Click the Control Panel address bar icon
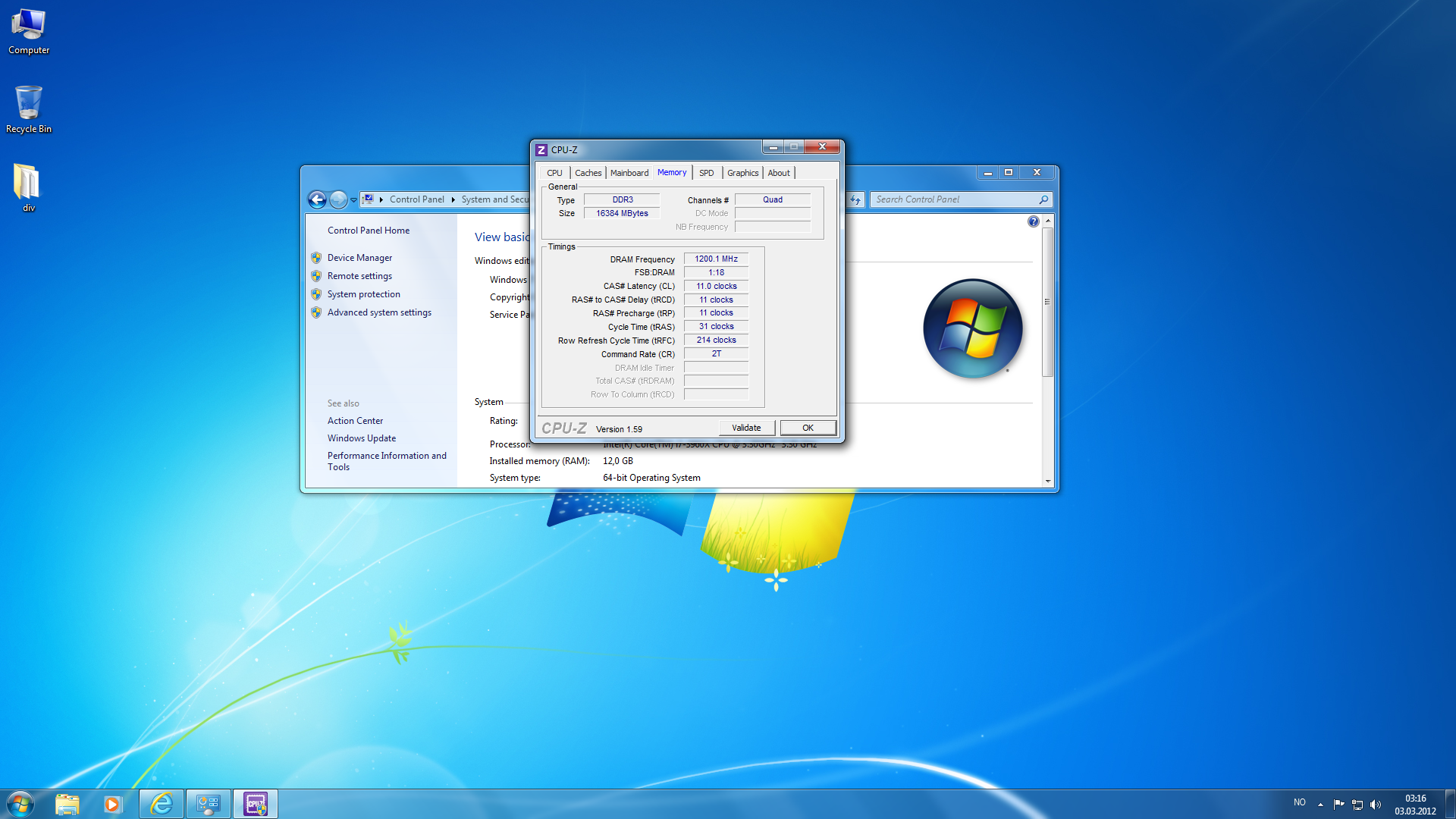Image resolution: width=1456 pixels, height=819 pixels. (368, 199)
